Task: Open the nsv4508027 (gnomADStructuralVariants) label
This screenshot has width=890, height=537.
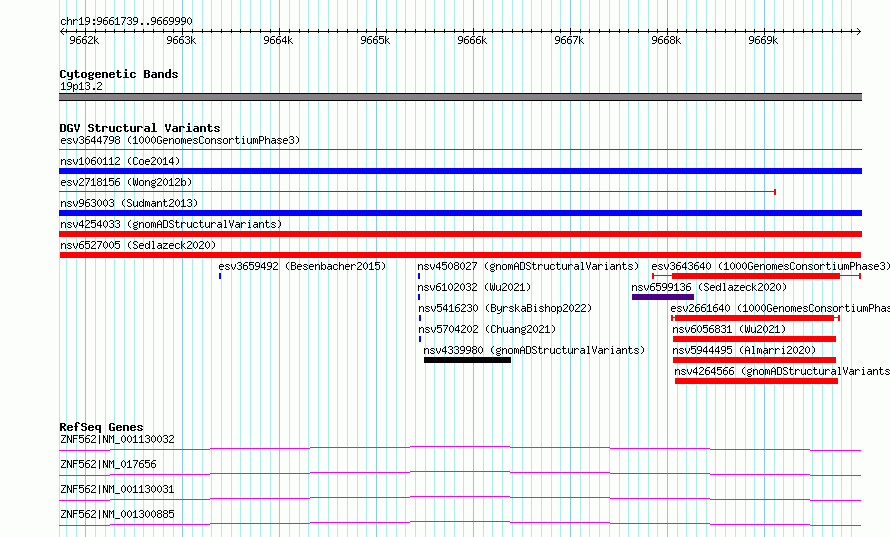Action: [528, 266]
